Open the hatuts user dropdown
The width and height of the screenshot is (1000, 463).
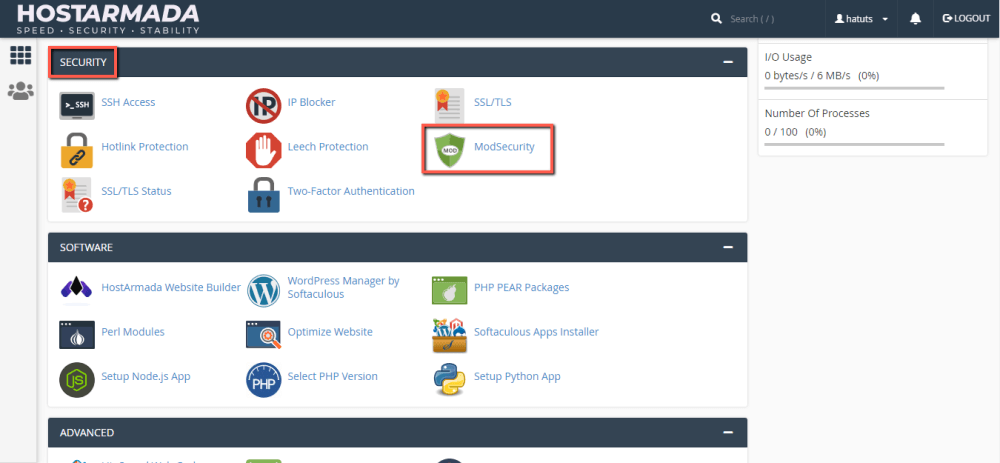[861, 18]
